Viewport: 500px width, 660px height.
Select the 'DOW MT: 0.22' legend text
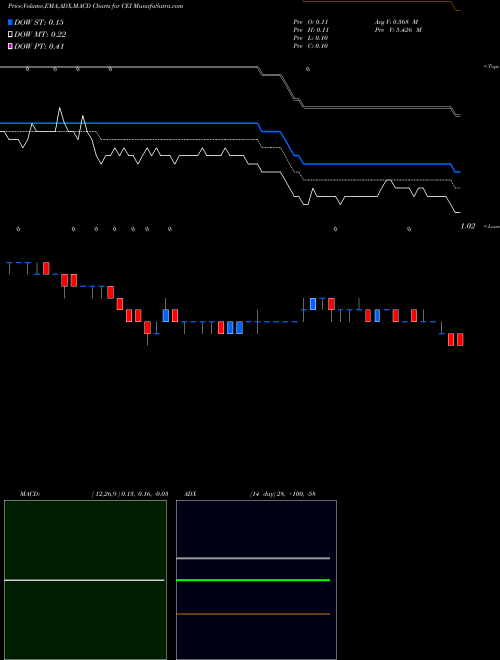pyautogui.click(x=40, y=35)
